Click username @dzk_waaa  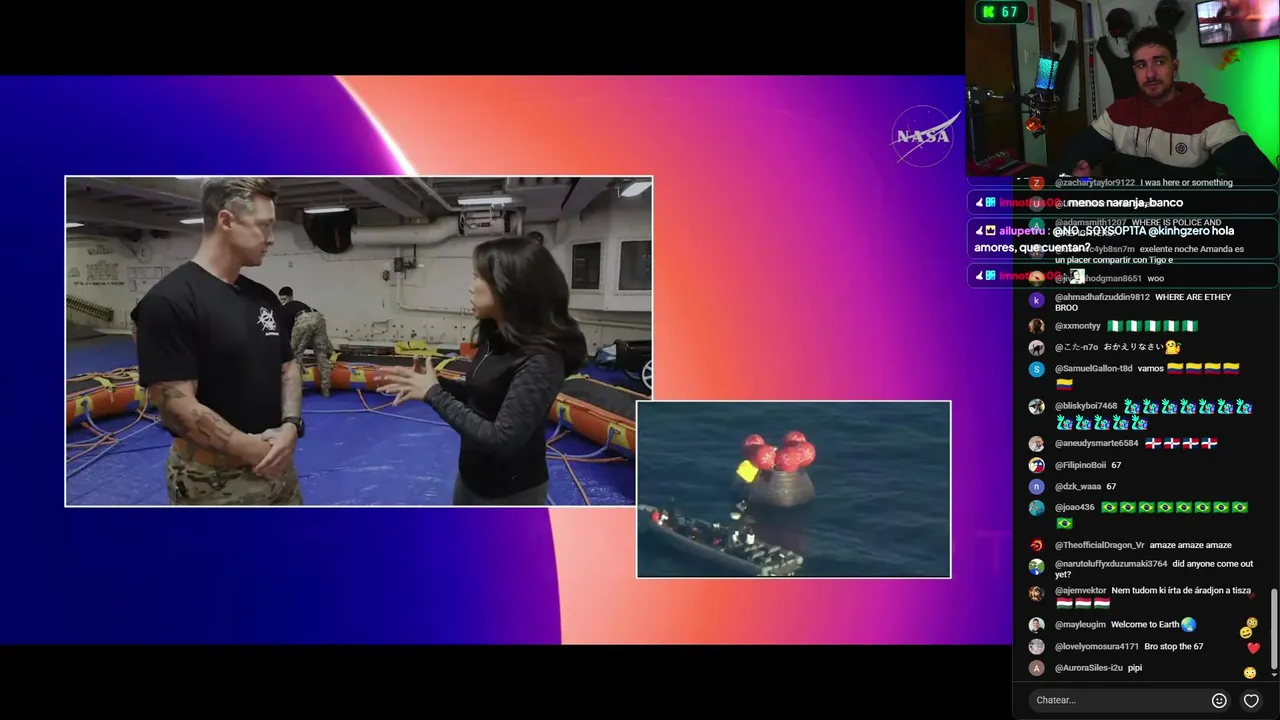pyautogui.click(x=1078, y=487)
